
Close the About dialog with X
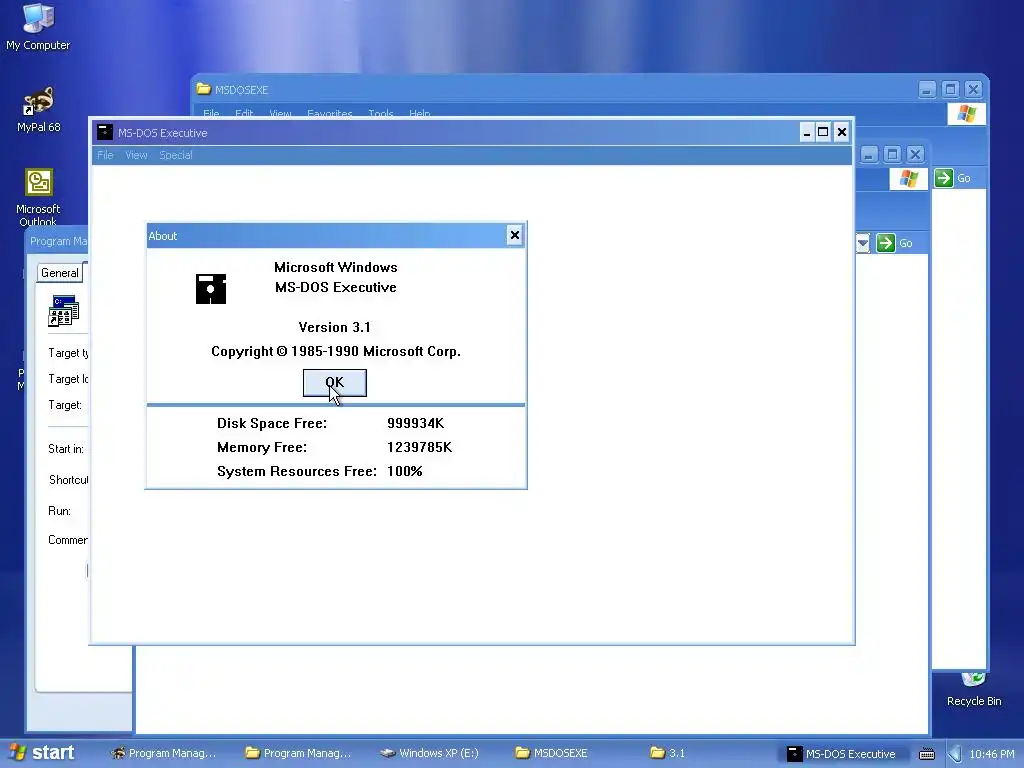(x=515, y=235)
